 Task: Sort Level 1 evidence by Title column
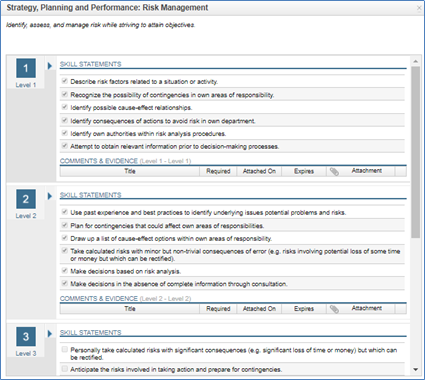pos(130,171)
